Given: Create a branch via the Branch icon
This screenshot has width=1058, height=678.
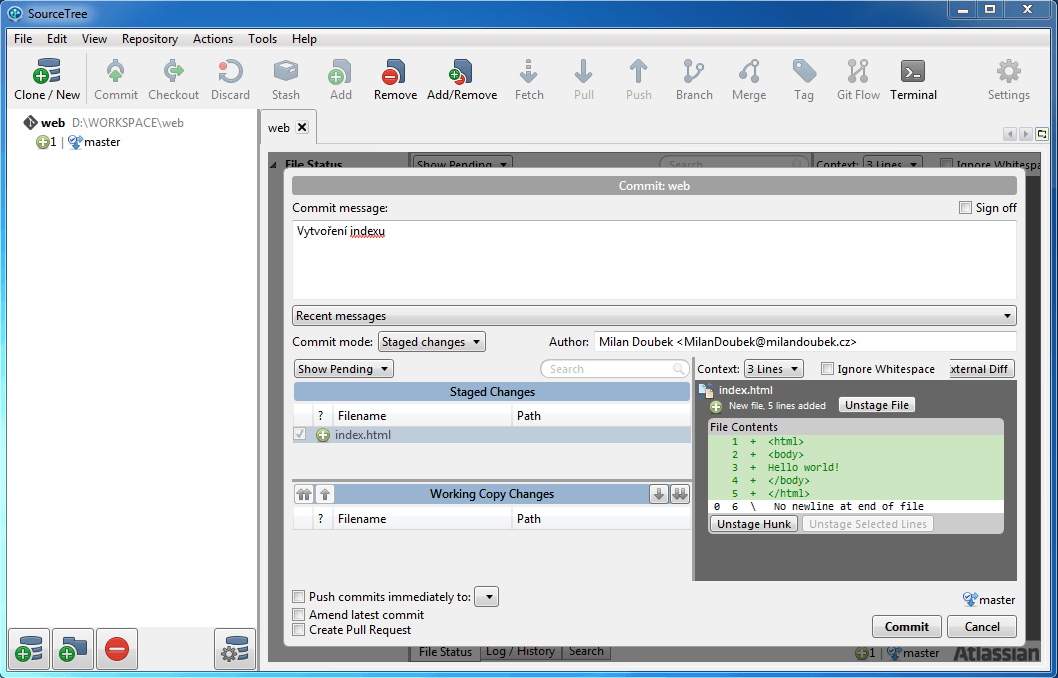Looking at the screenshot, I should pos(694,79).
